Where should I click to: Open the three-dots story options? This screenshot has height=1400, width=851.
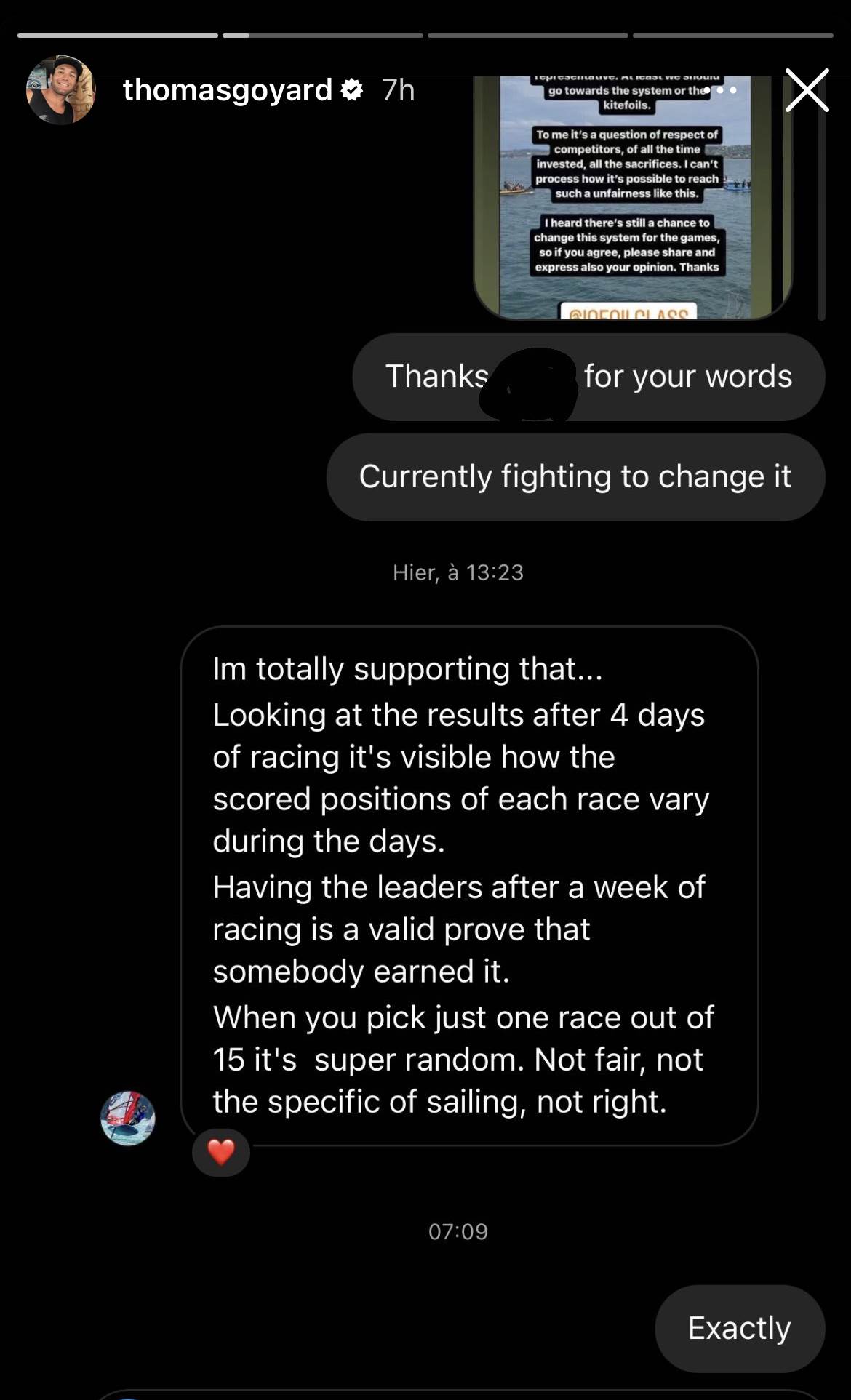(721, 90)
